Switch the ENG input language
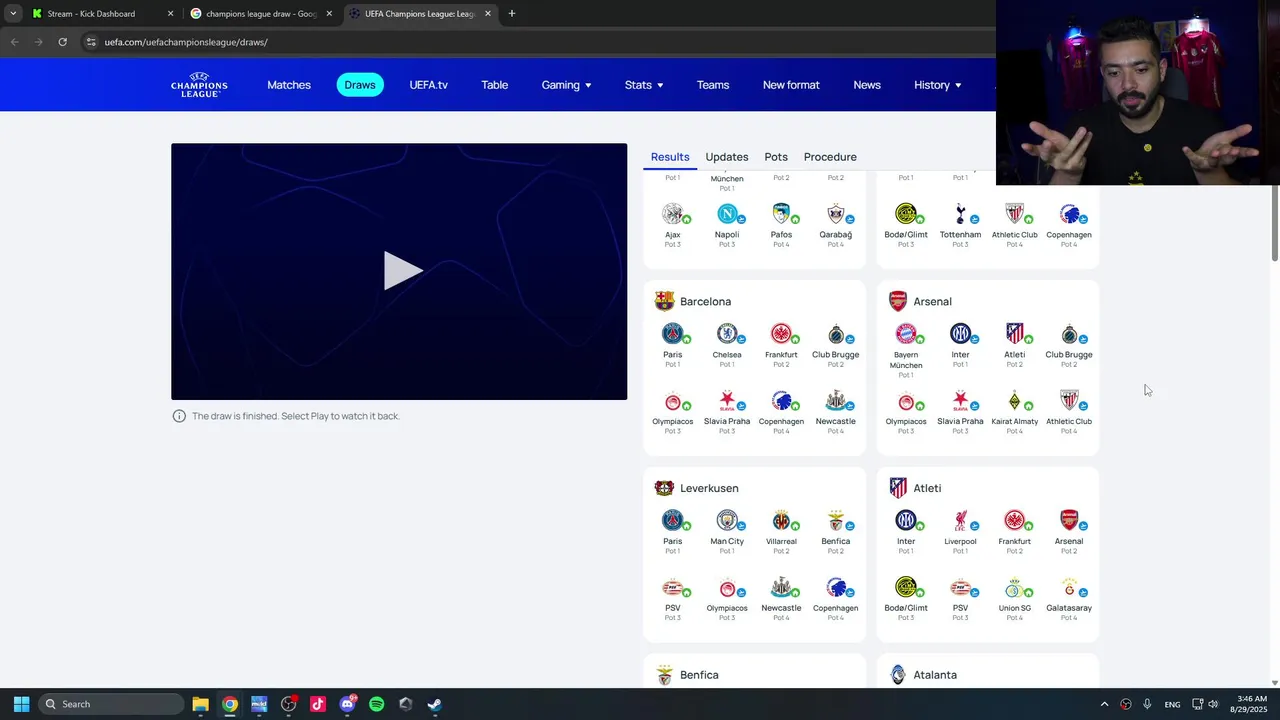 1172,704
